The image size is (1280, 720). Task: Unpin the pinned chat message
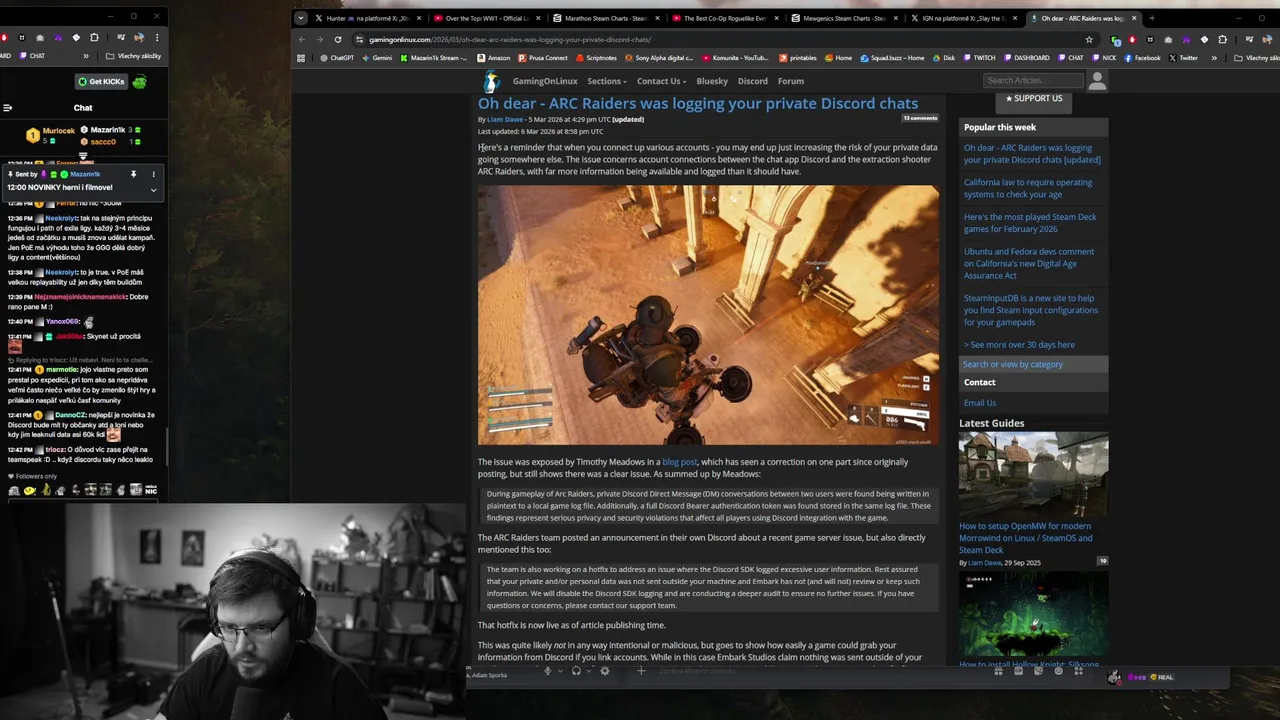[133, 174]
